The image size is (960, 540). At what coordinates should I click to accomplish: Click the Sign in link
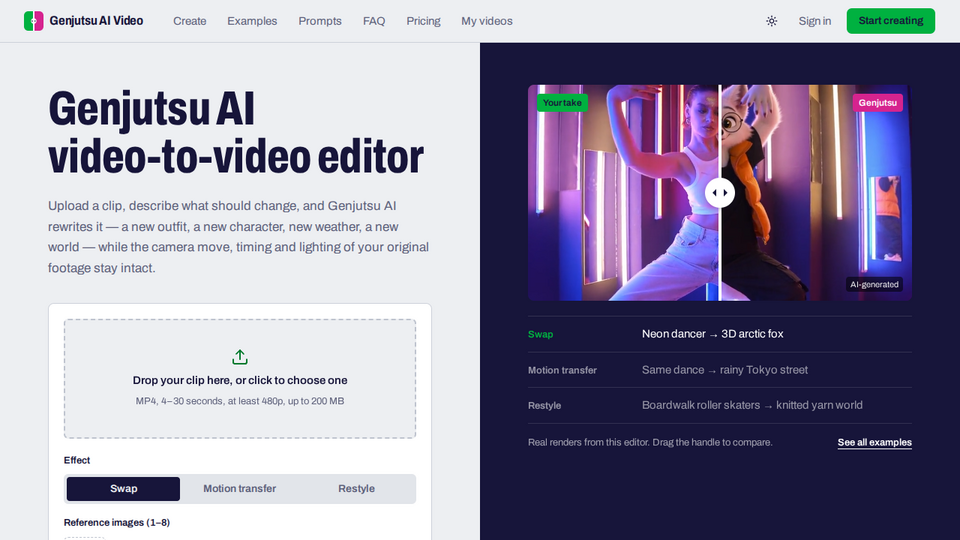pyautogui.click(x=815, y=21)
